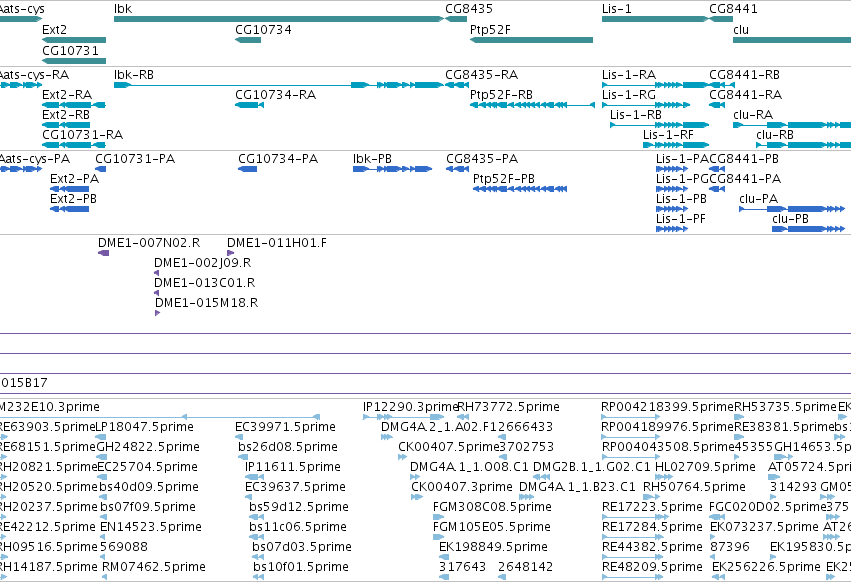Click EST EC25704.5prime

click(x=148, y=467)
